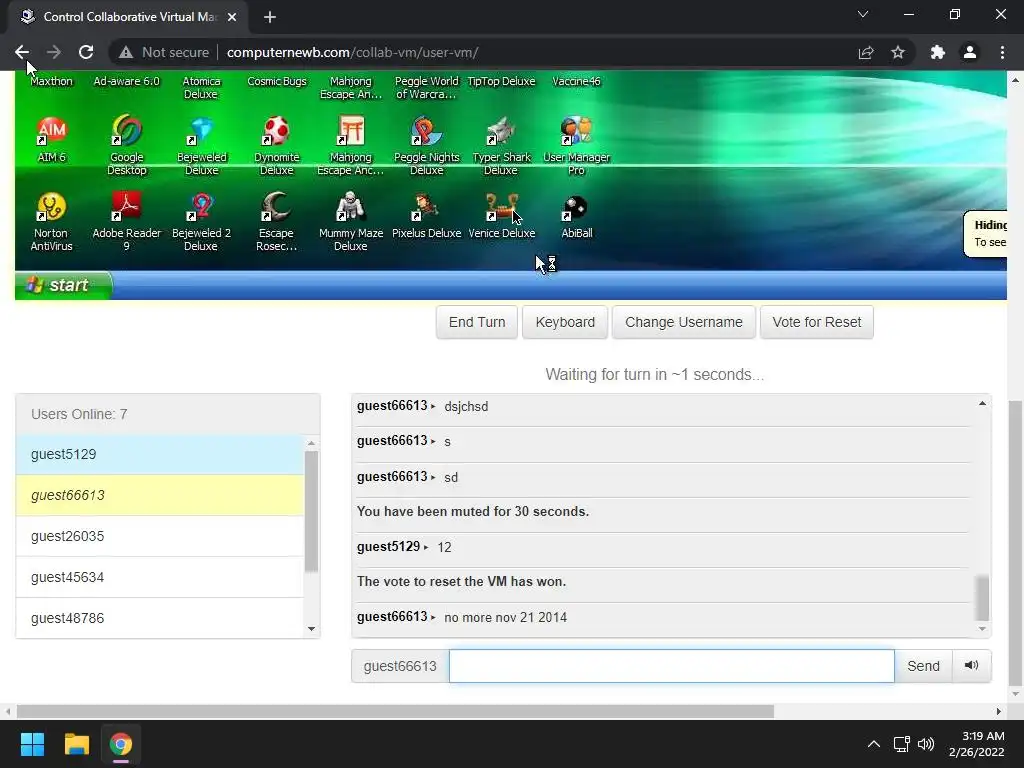
Task: Click the users list scroll down arrow
Action: pos(312,629)
